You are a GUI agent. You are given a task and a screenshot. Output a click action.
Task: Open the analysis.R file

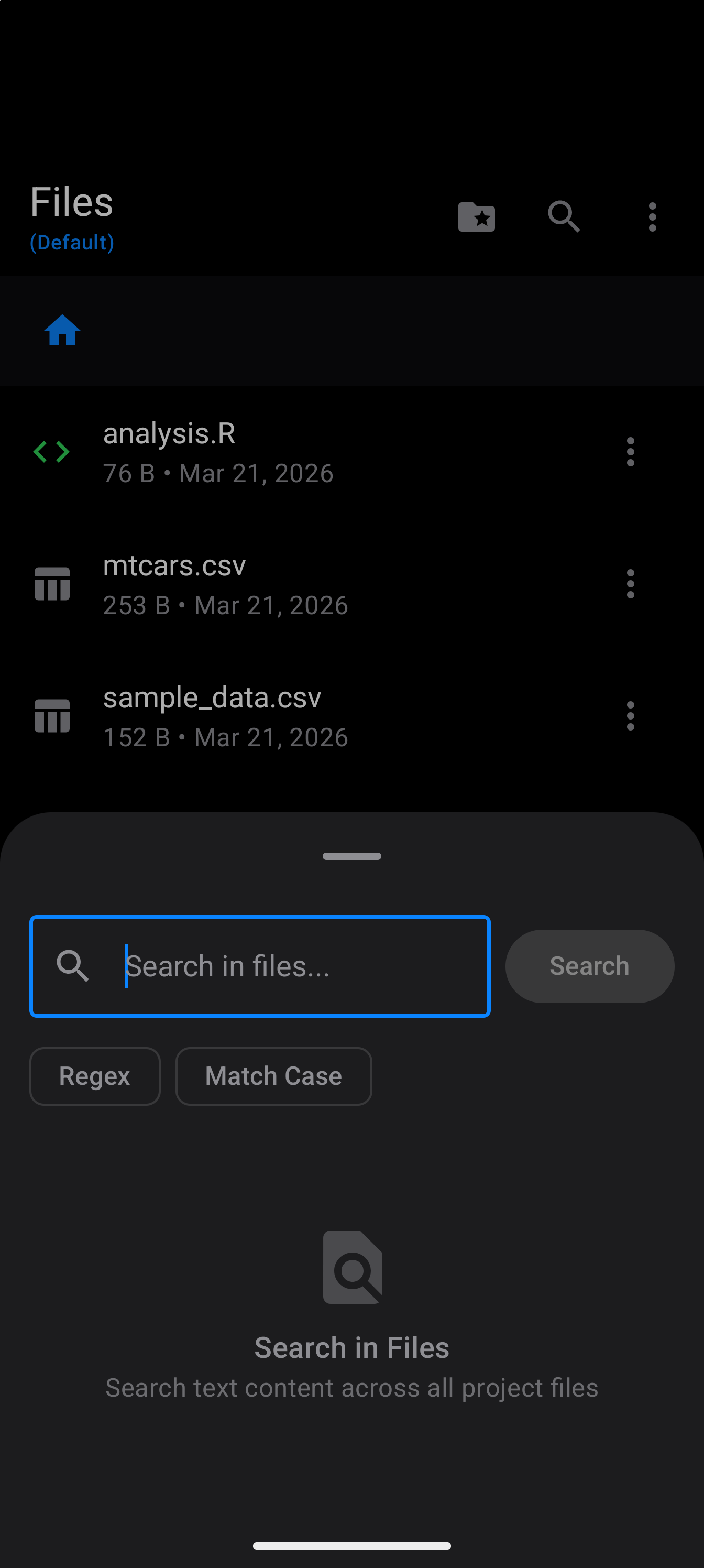click(x=217, y=452)
